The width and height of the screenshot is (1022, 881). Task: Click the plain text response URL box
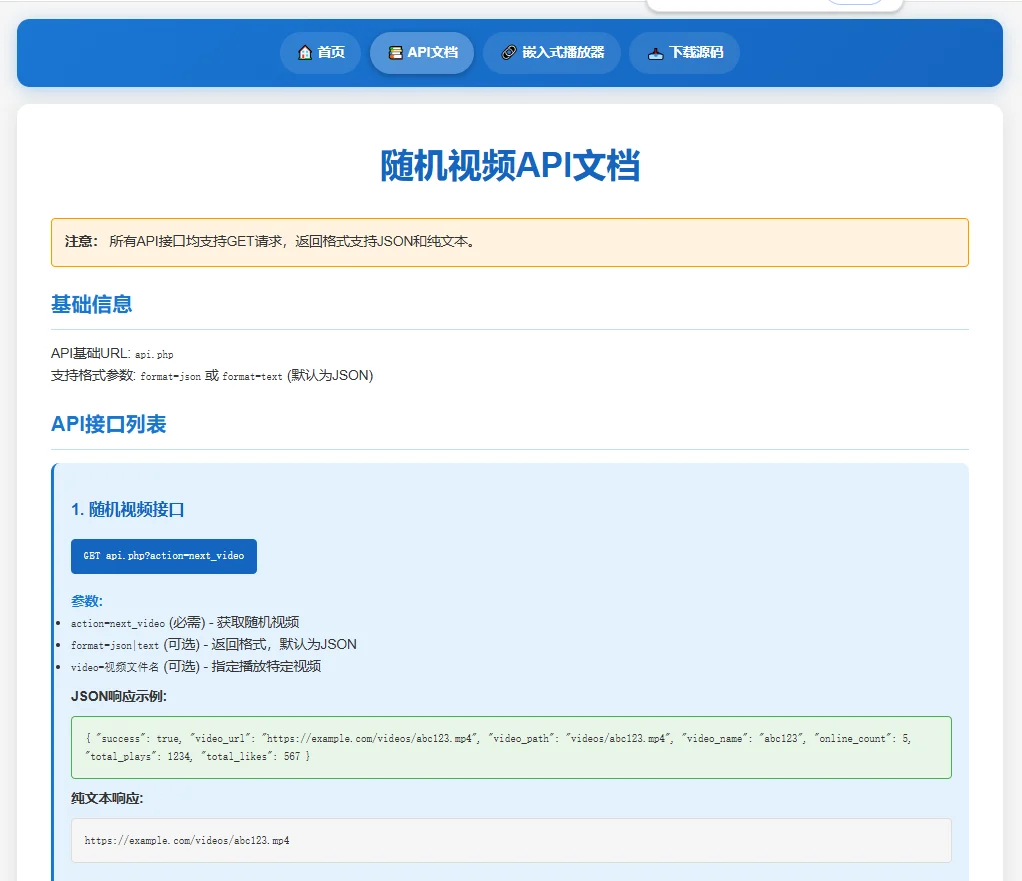[x=511, y=840]
